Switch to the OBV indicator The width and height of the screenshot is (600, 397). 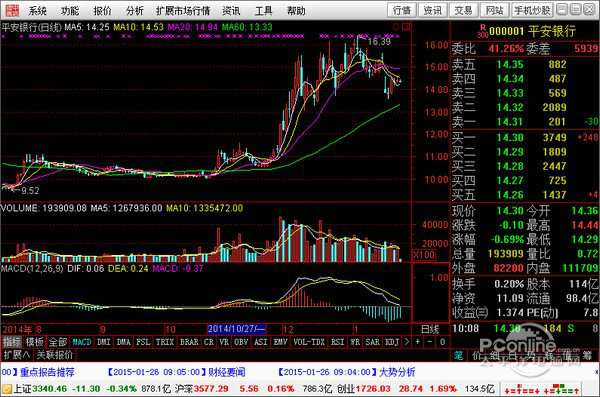click(x=241, y=342)
